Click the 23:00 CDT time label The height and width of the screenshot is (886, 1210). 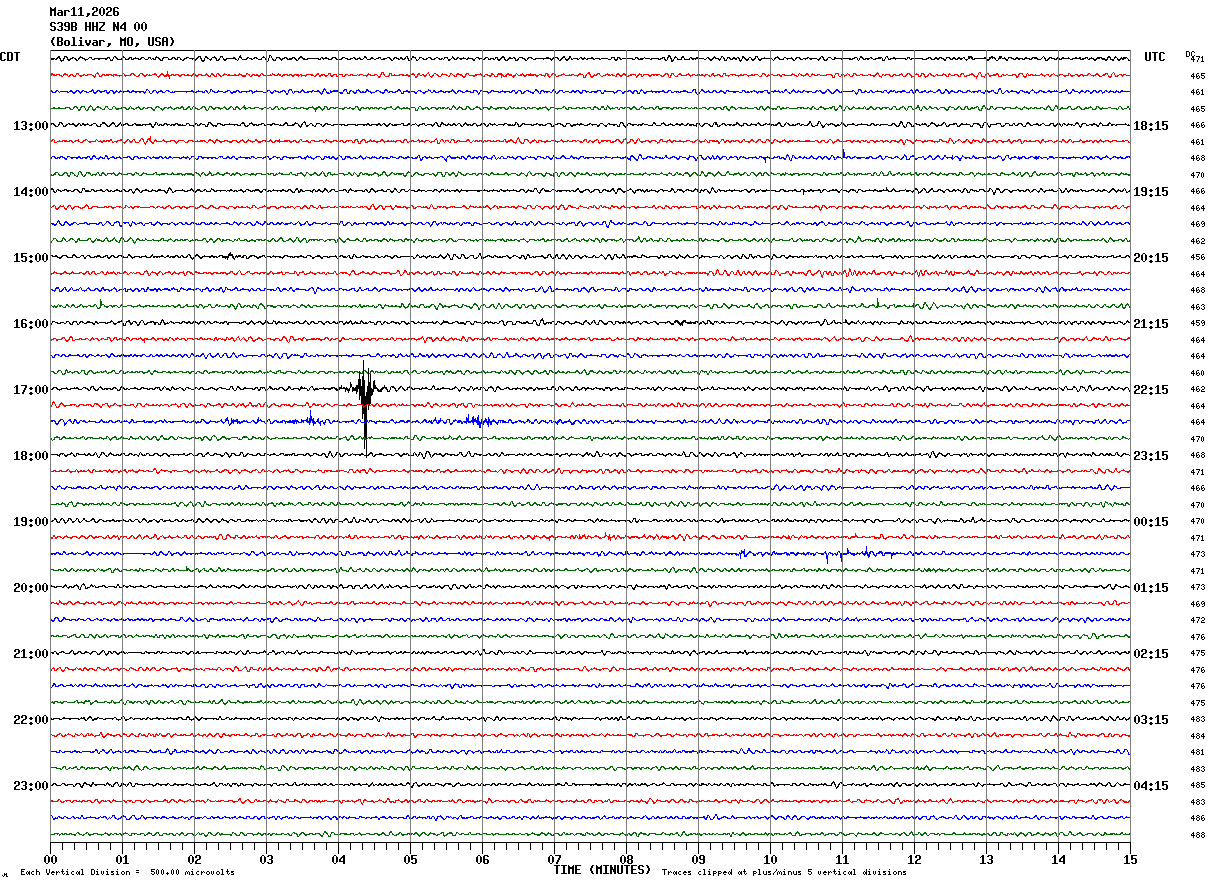tap(30, 786)
